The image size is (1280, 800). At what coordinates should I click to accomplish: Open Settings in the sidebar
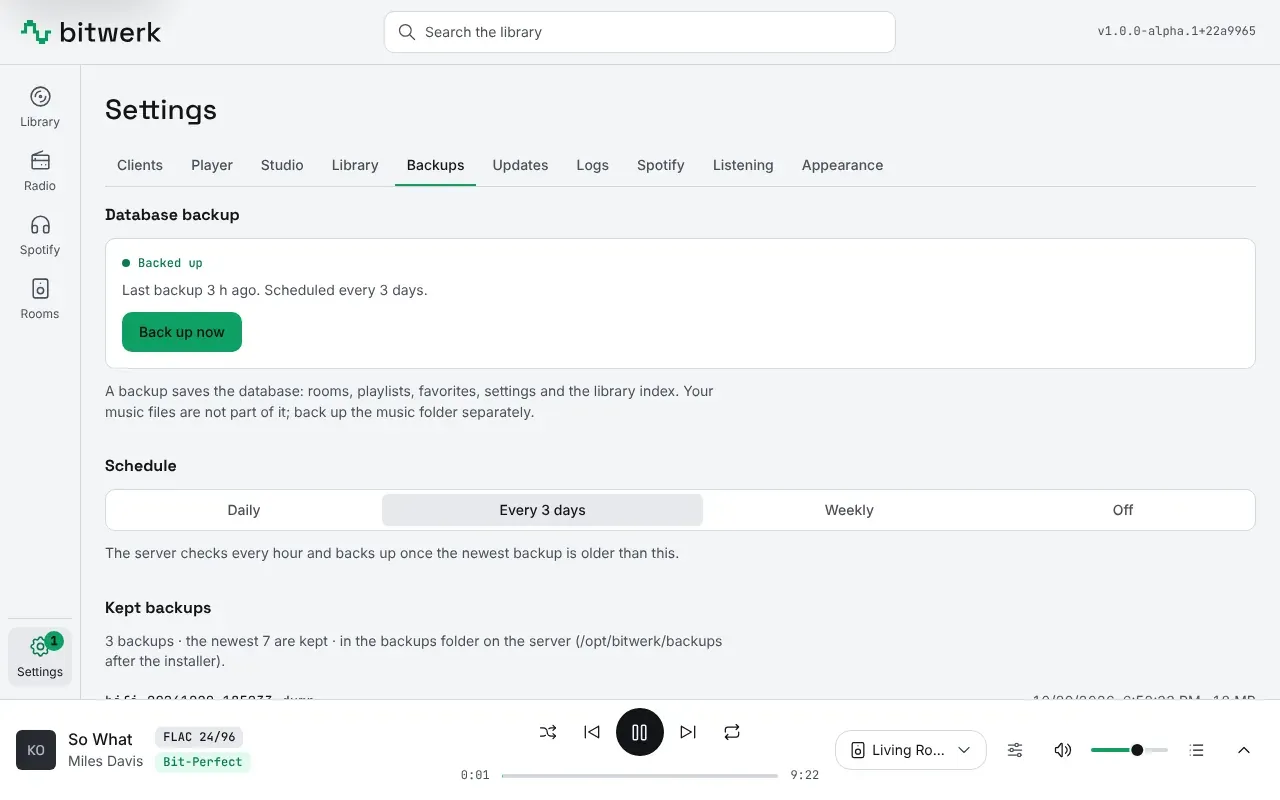pyautogui.click(x=40, y=657)
